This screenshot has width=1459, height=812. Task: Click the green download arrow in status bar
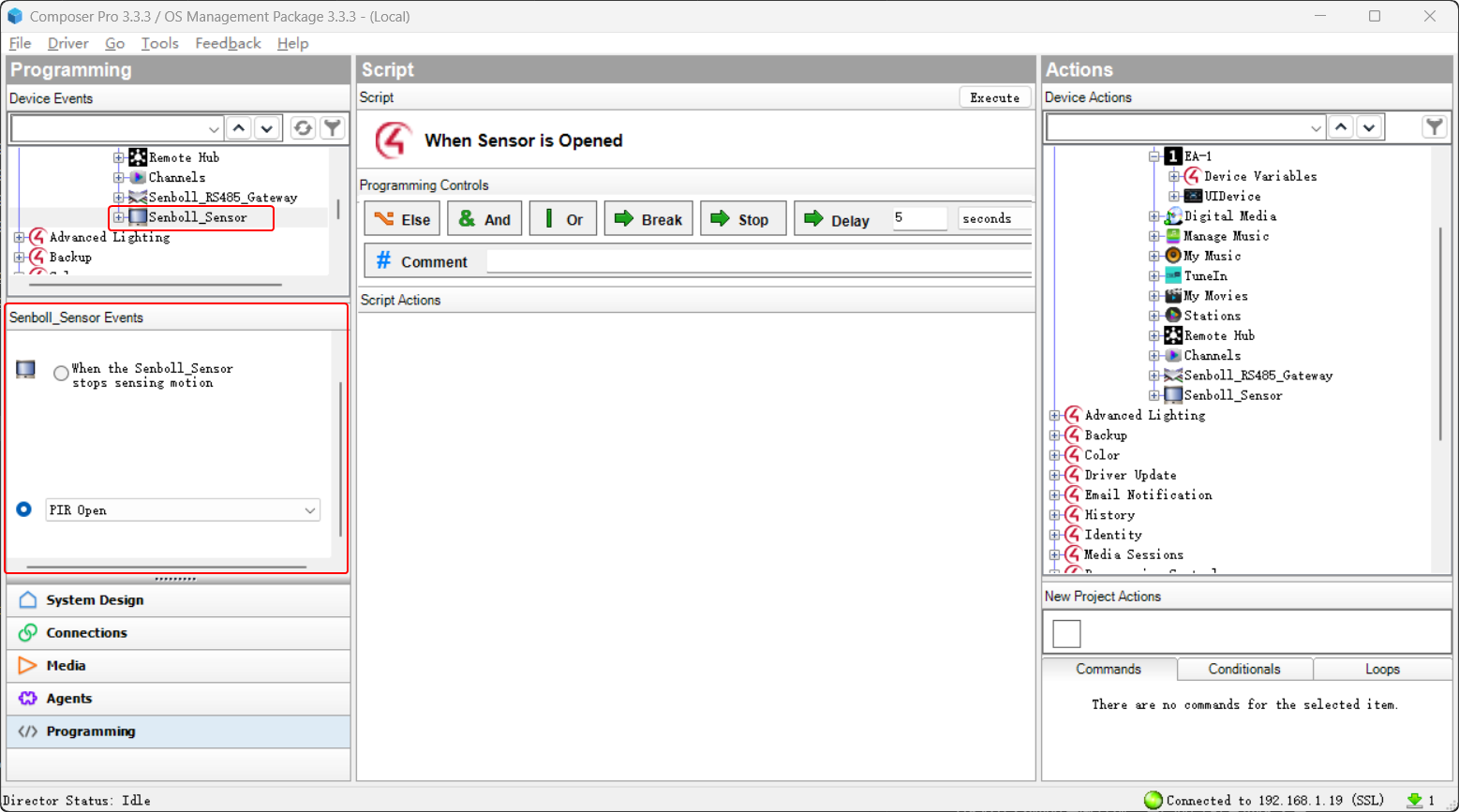(1414, 800)
